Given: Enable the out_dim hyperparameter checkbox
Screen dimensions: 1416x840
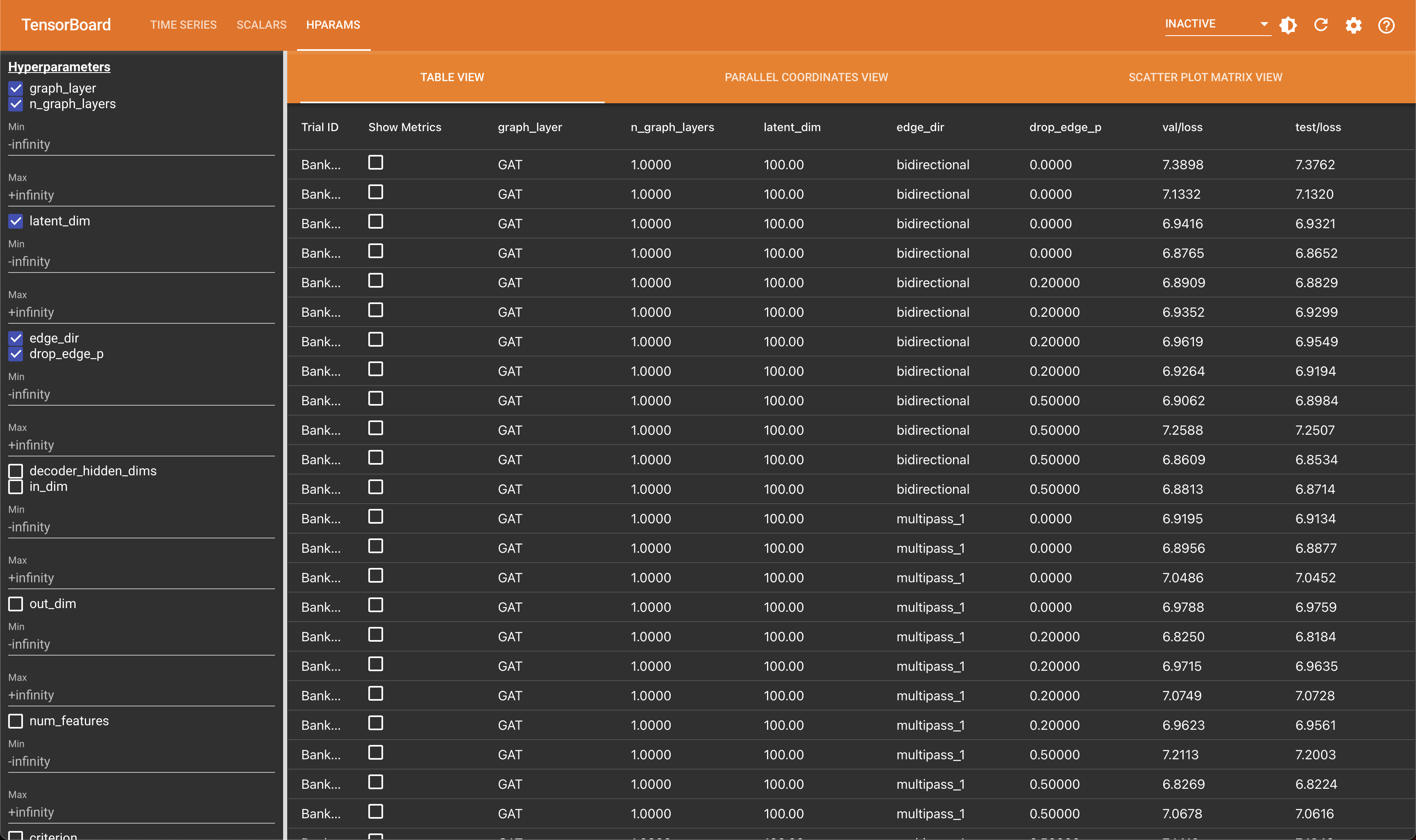Looking at the screenshot, I should point(16,604).
